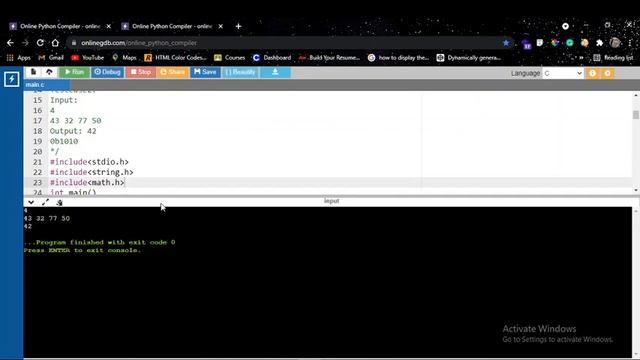Click the 'Output: 42' comment line
The height and width of the screenshot is (360, 640).
73,131
